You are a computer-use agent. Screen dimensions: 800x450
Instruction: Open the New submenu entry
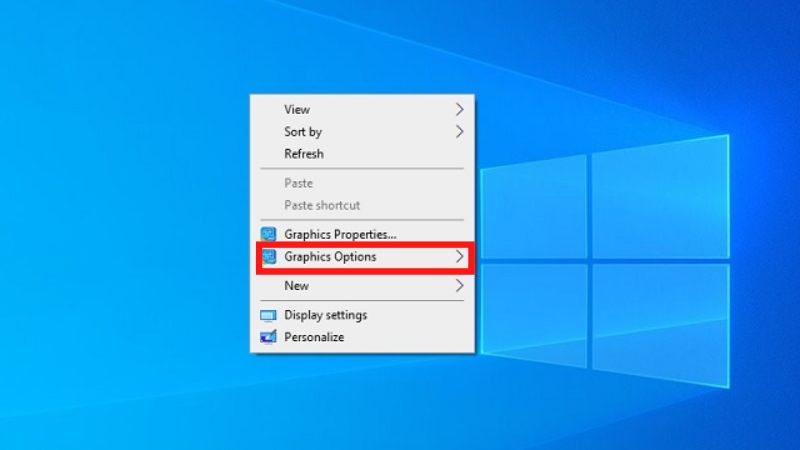click(362, 286)
